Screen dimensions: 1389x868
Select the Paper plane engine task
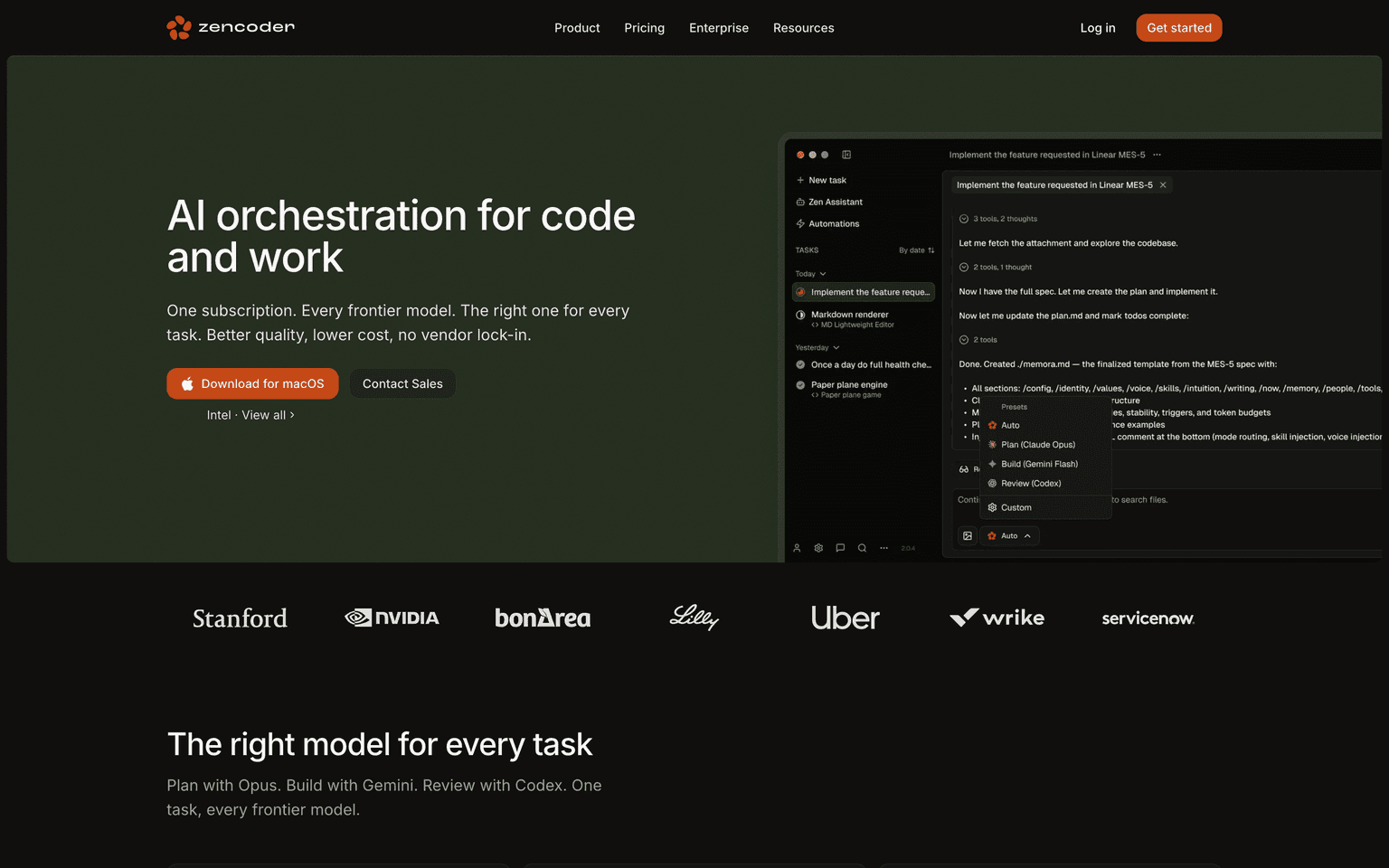(864, 390)
